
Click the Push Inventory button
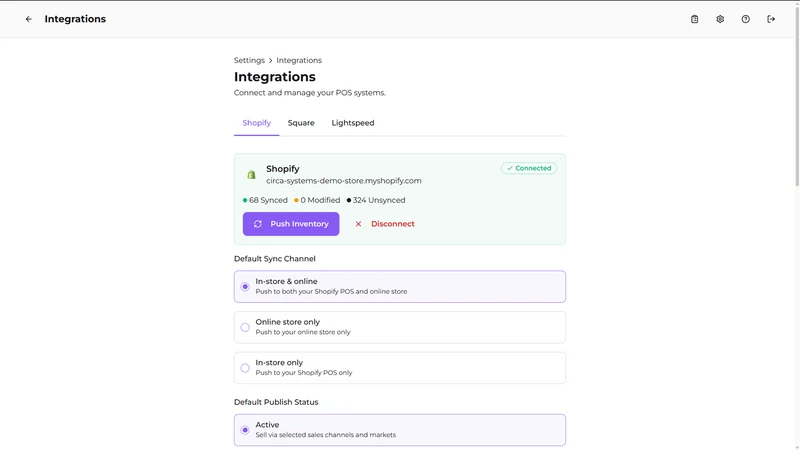click(x=291, y=224)
